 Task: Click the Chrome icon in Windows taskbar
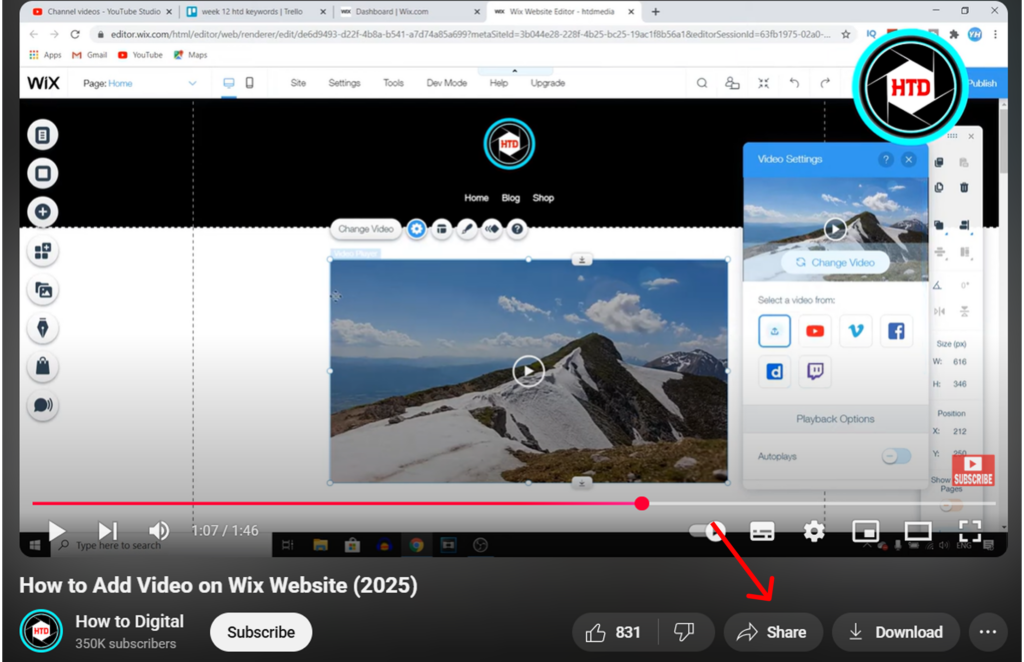click(x=417, y=545)
